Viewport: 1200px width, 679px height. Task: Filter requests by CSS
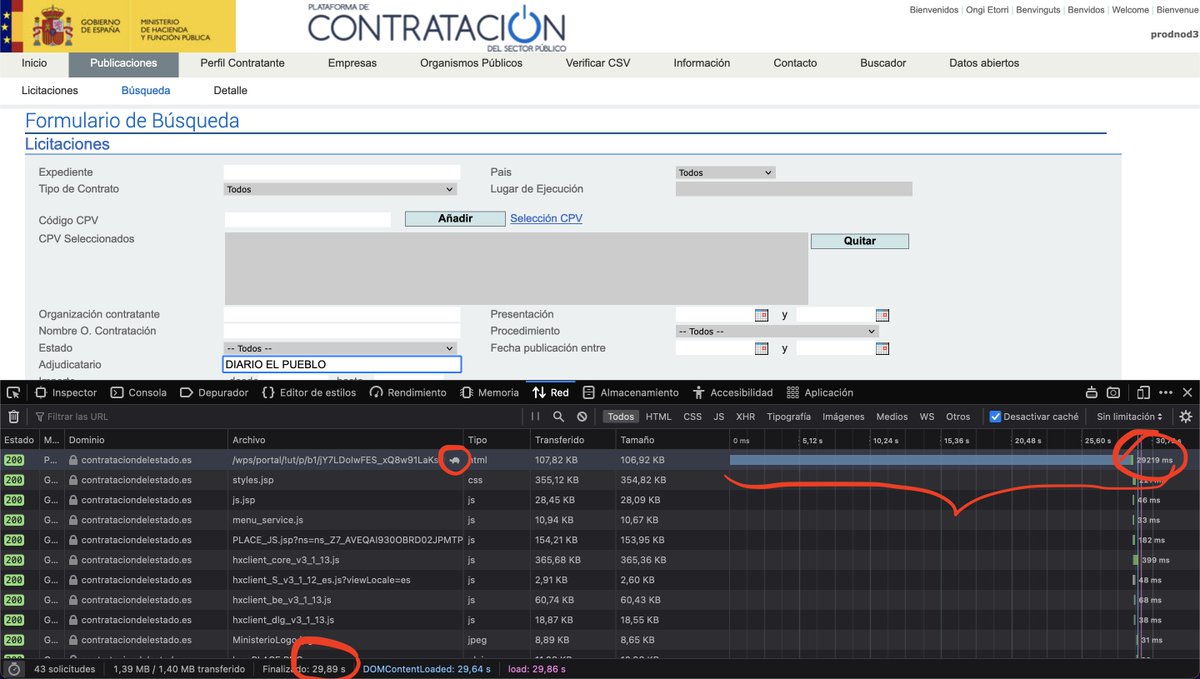click(x=692, y=416)
